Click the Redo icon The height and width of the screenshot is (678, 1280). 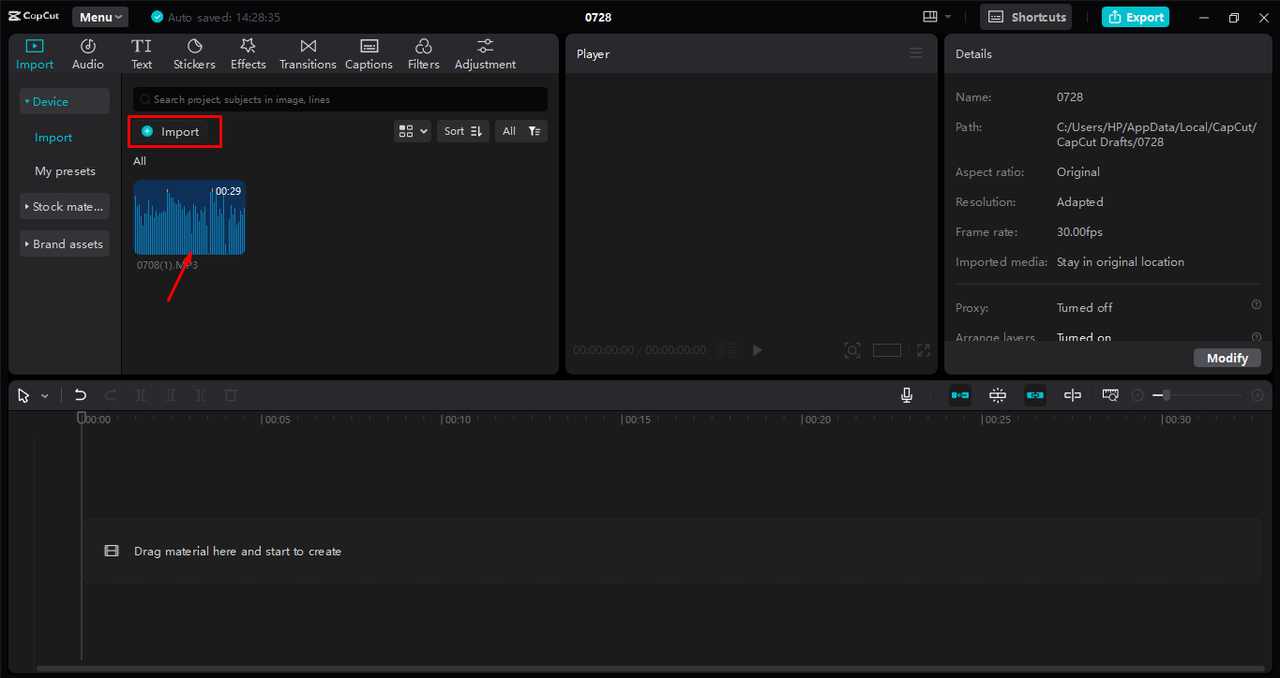coord(111,395)
